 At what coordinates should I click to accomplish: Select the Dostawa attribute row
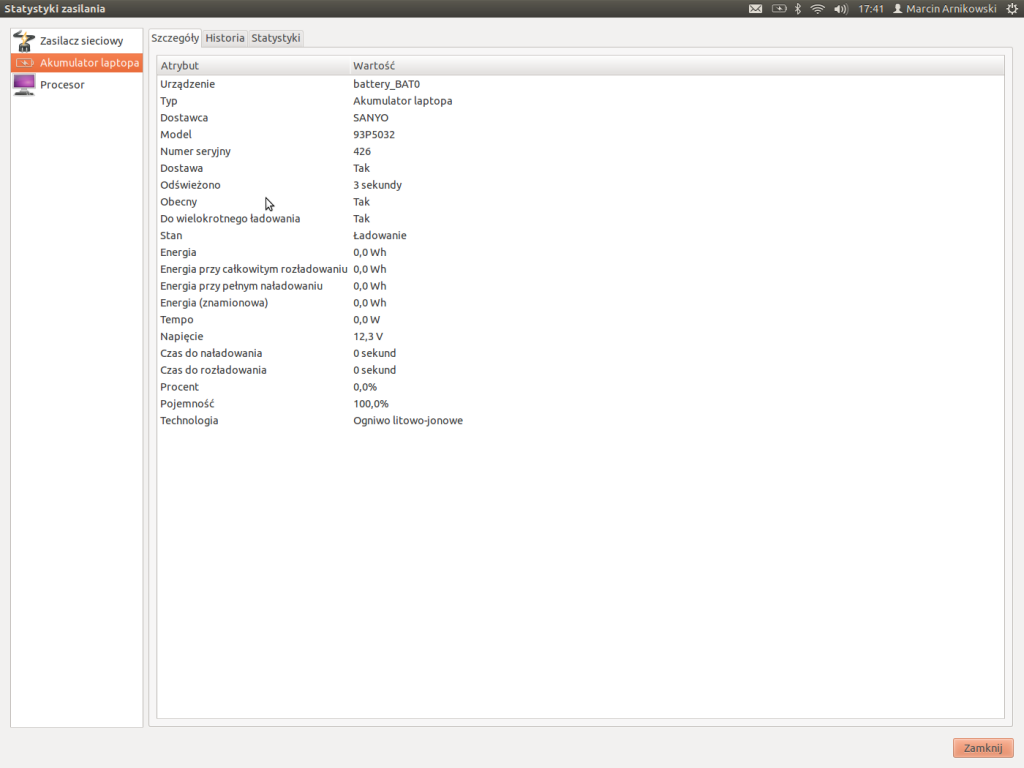click(x=580, y=168)
